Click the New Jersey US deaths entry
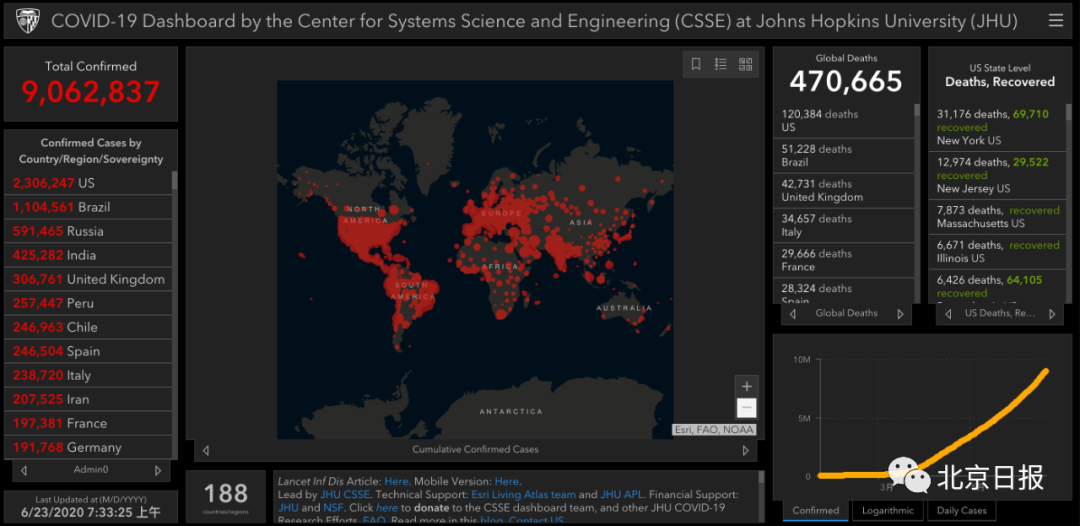This screenshot has width=1080, height=526. point(997,176)
